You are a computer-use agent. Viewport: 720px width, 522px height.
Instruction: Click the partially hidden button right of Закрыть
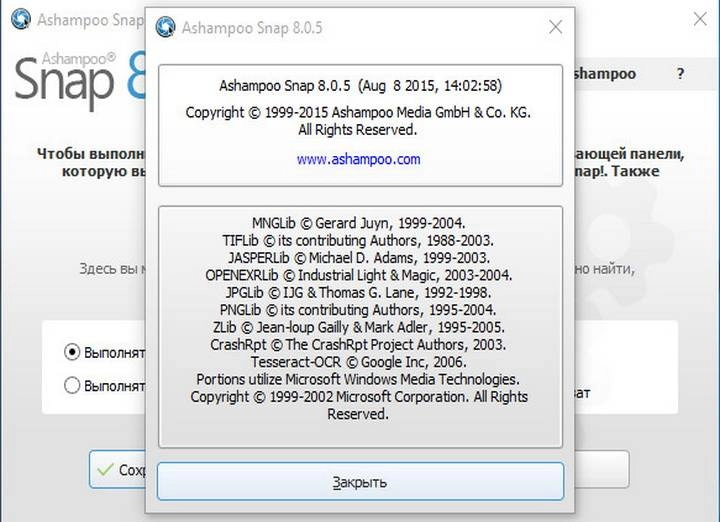pos(602,469)
